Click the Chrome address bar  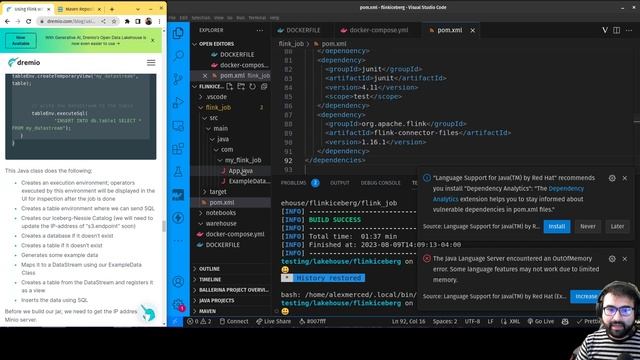tap(72, 21)
